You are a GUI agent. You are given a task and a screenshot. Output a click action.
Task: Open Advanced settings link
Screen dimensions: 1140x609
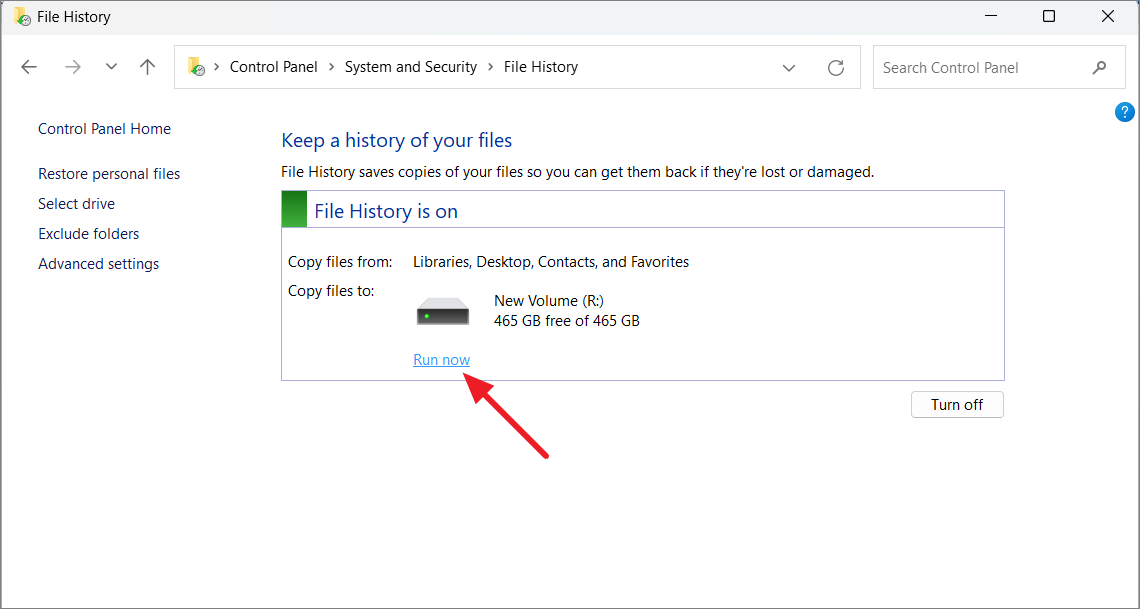coord(98,264)
